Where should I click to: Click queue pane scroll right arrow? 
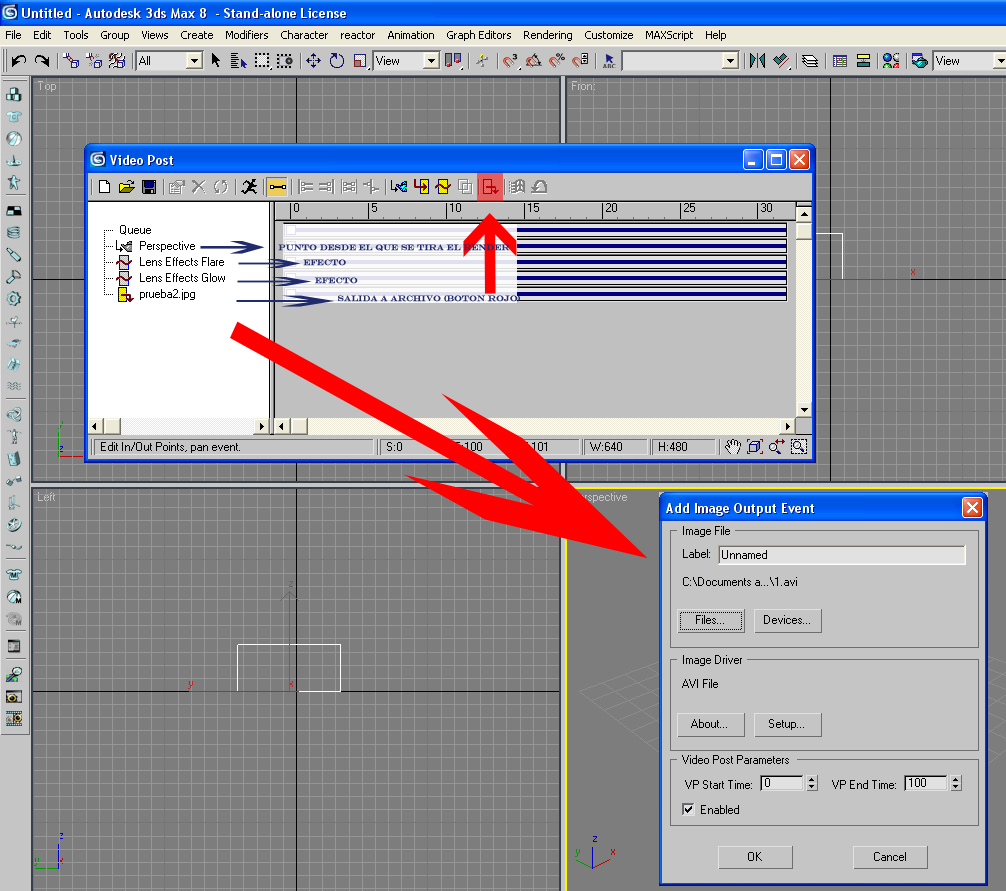coord(261,426)
